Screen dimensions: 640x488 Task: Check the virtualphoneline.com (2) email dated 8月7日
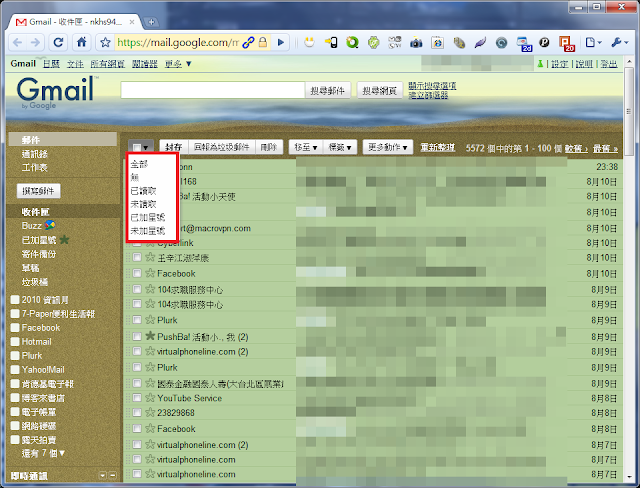click(x=137, y=444)
